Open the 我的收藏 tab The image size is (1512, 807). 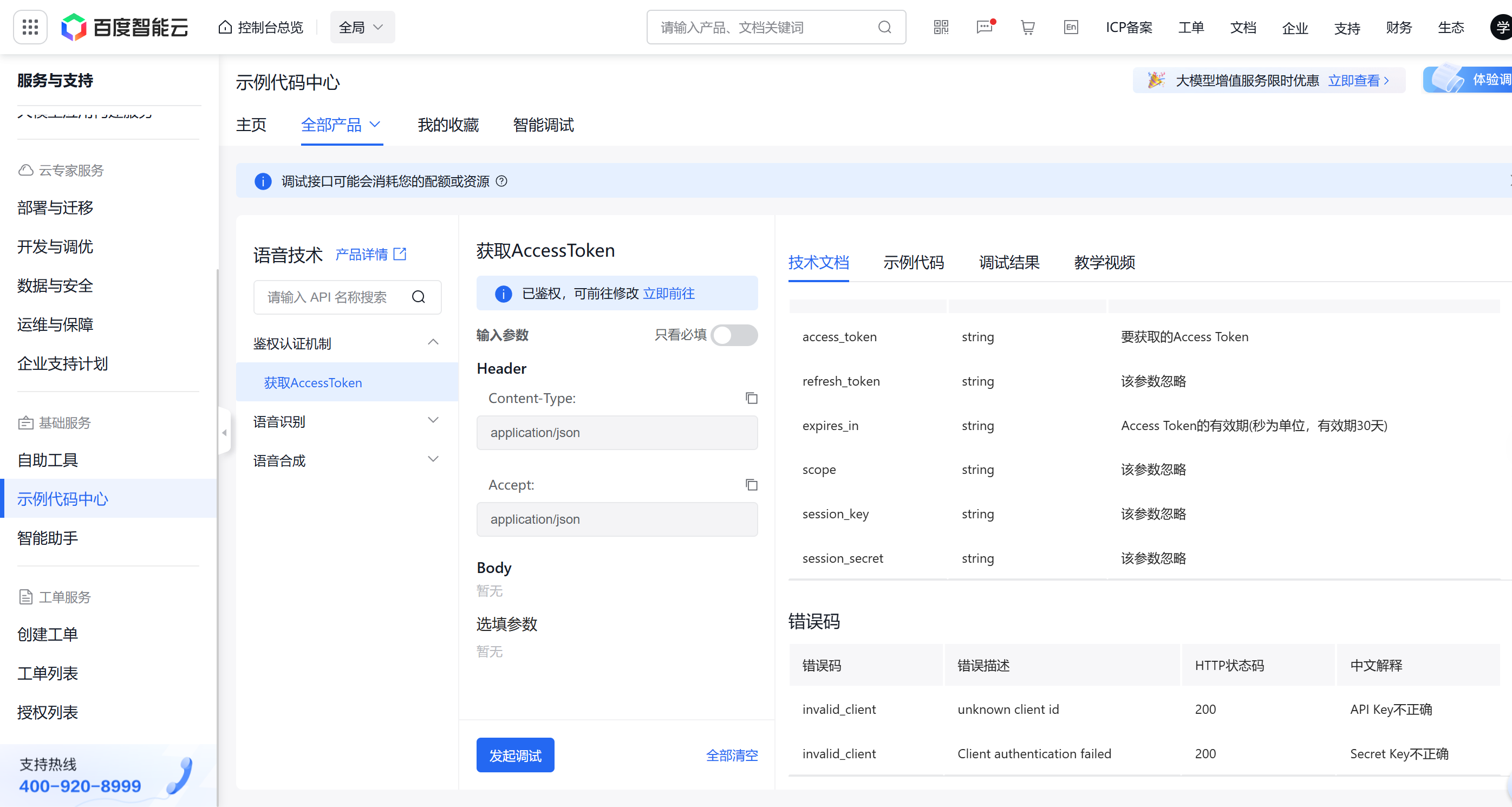click(447, 125)
